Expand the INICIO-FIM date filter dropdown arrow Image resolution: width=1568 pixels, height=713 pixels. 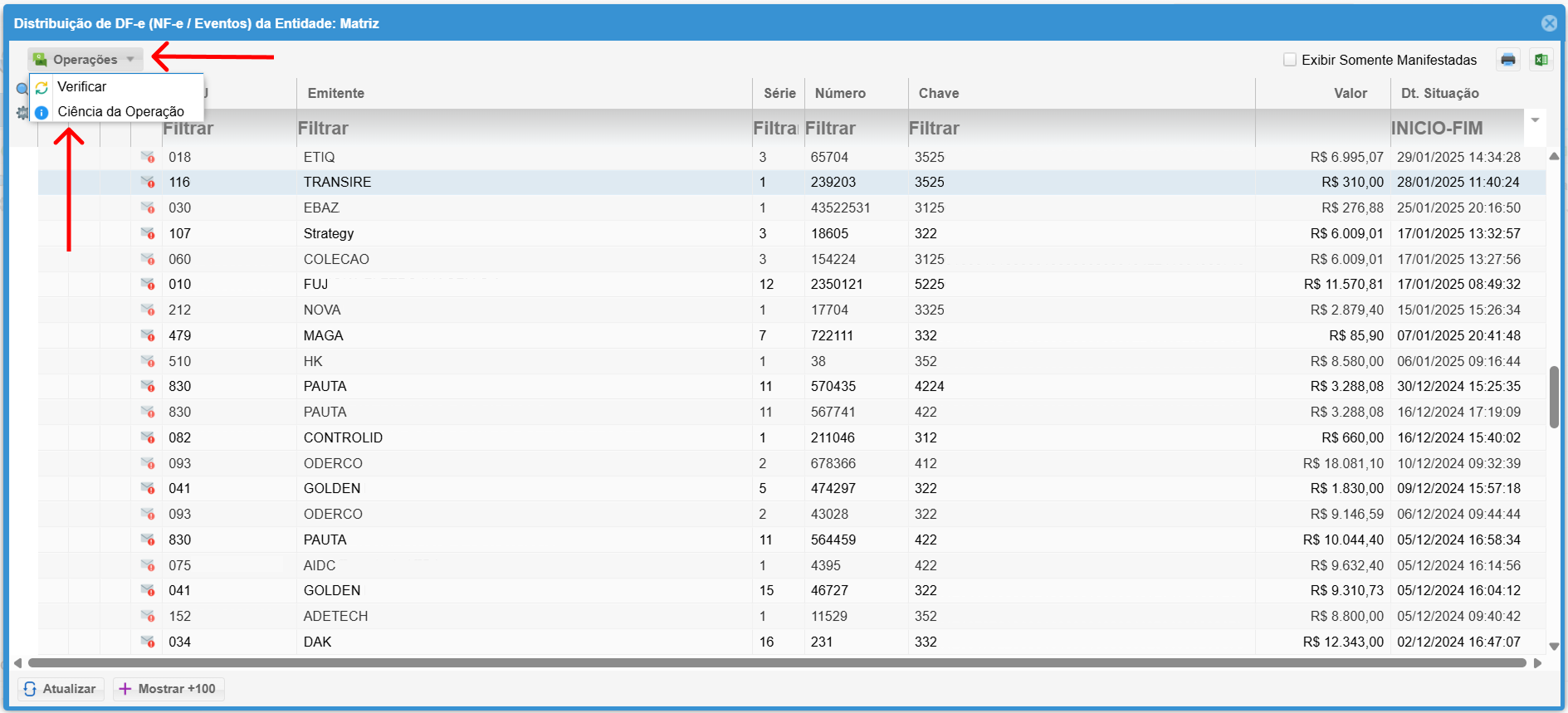click(1535, 121)
